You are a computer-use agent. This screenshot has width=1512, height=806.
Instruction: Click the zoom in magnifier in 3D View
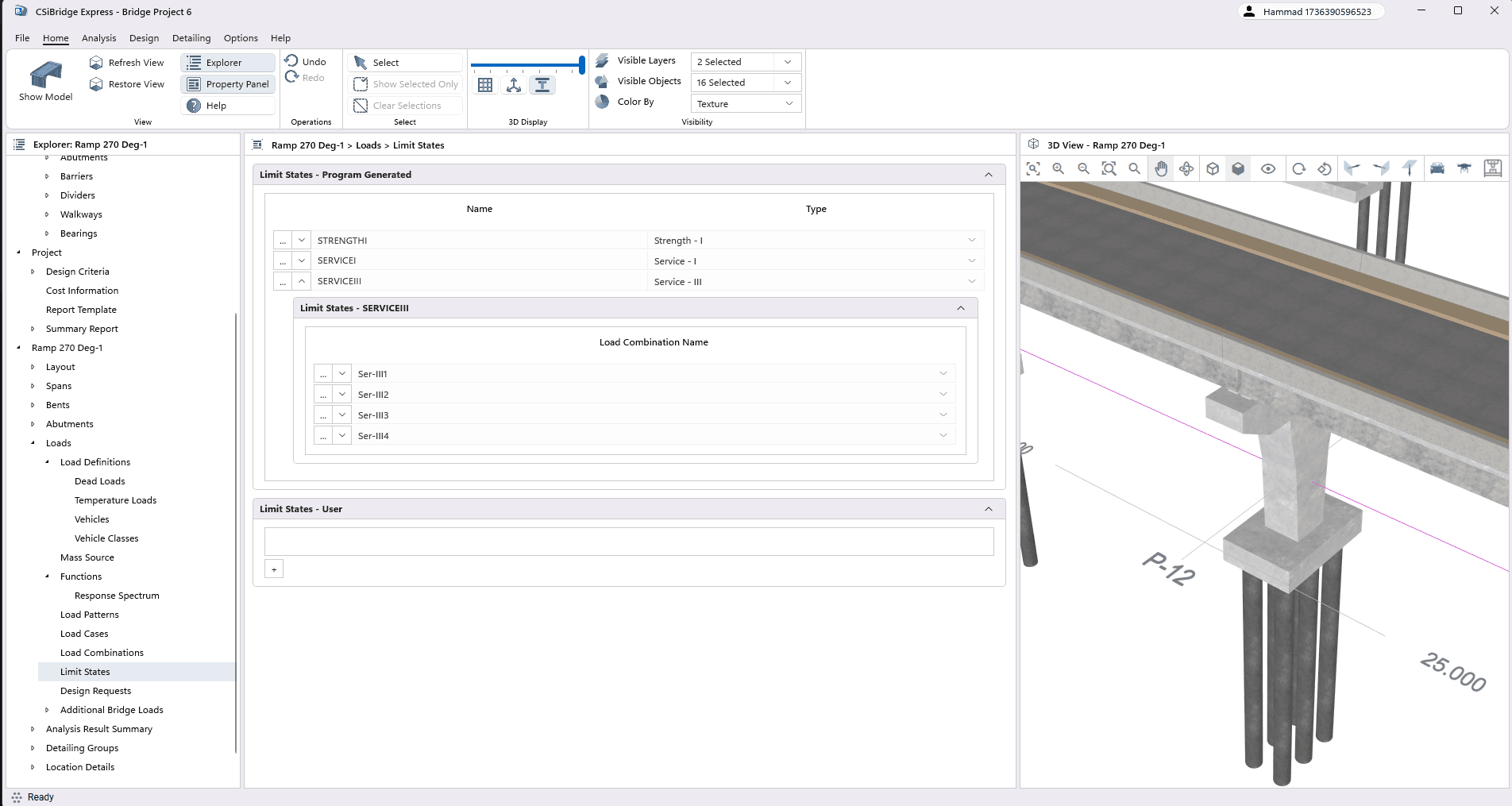point(1058,168)
